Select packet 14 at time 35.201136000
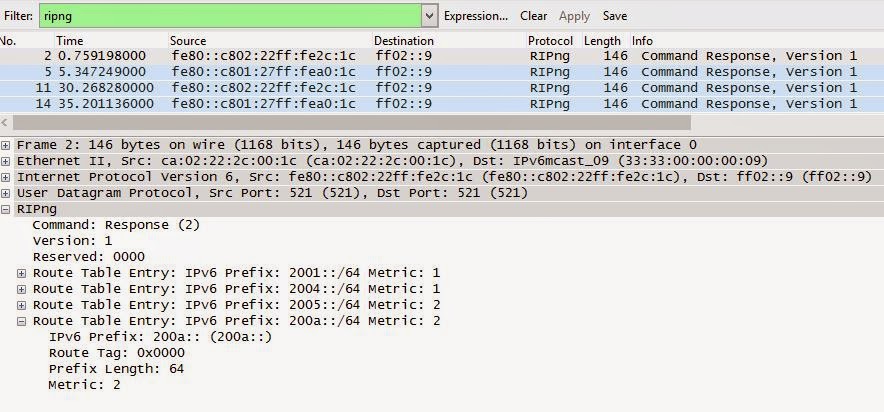The image size is (884, 412). tap(300, 104)
